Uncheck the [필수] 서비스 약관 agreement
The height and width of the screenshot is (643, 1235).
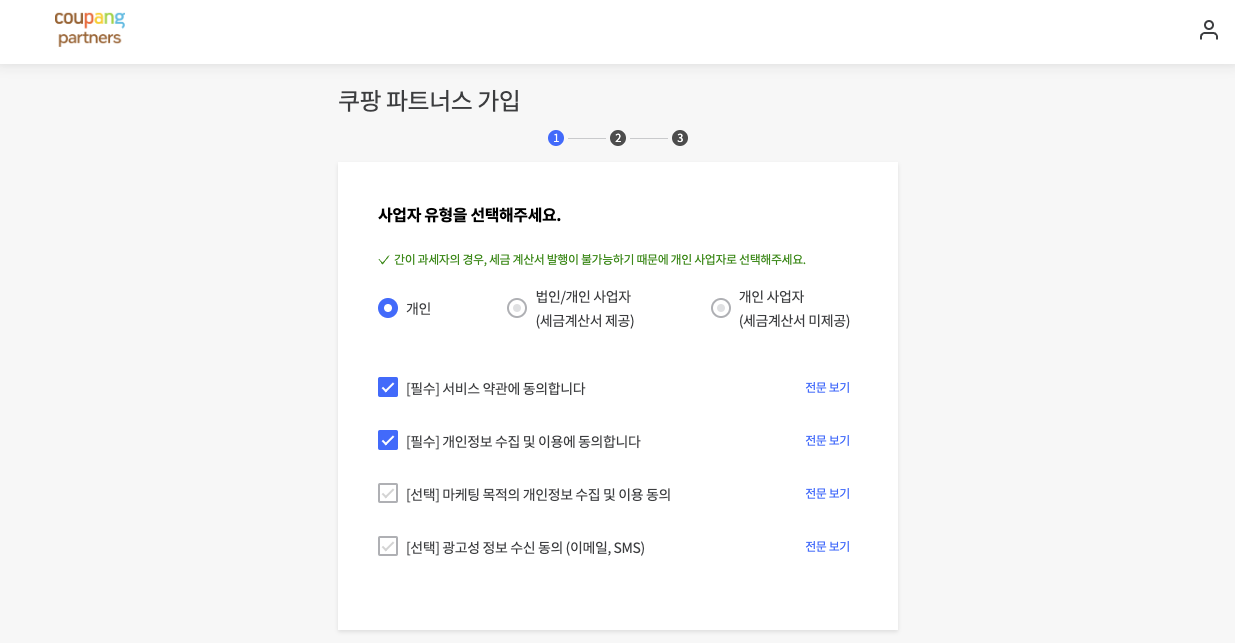click(x=388, y=387)
